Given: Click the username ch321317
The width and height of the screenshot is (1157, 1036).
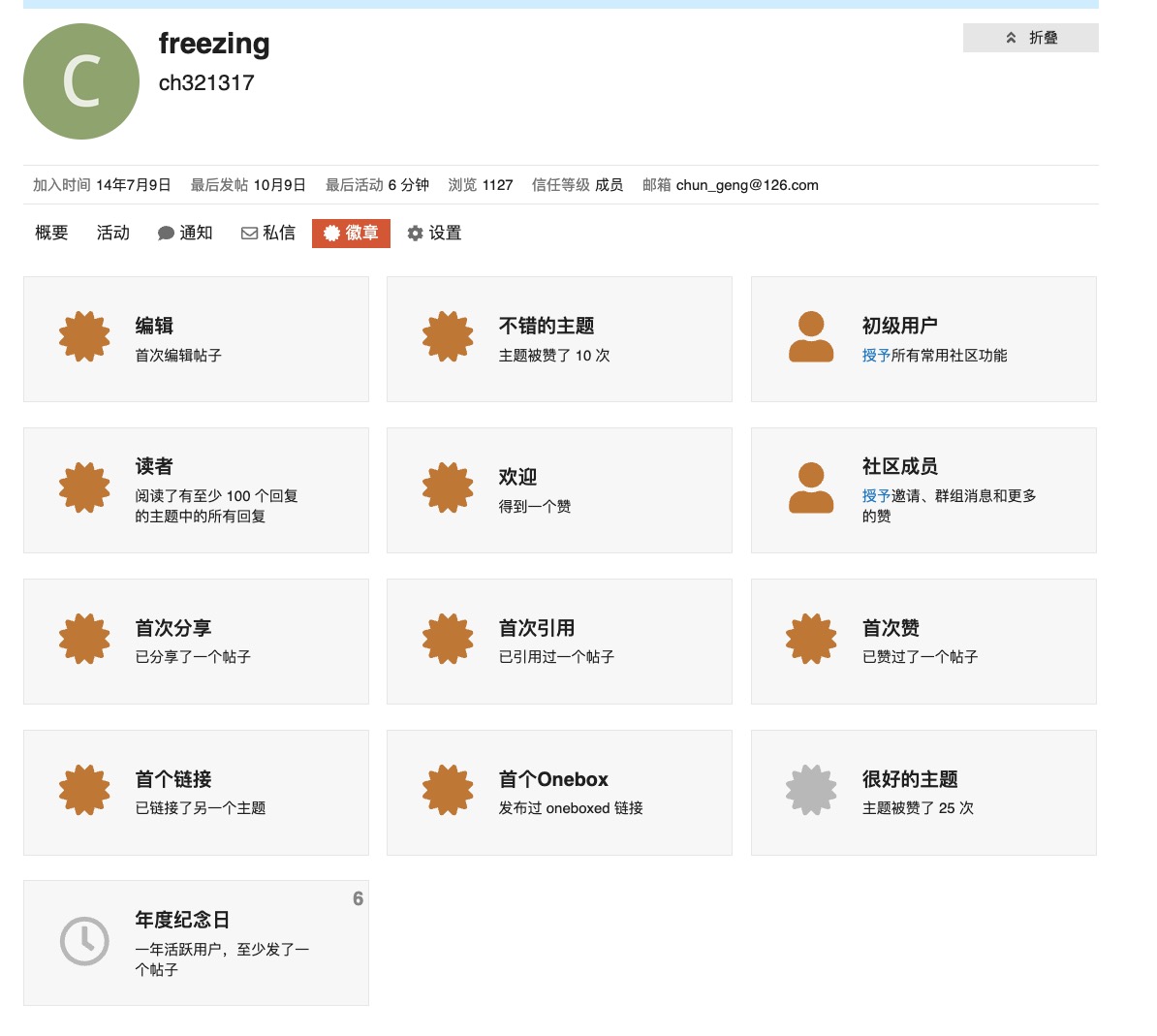Looking at the screenshot, I should tap(206, 82).
